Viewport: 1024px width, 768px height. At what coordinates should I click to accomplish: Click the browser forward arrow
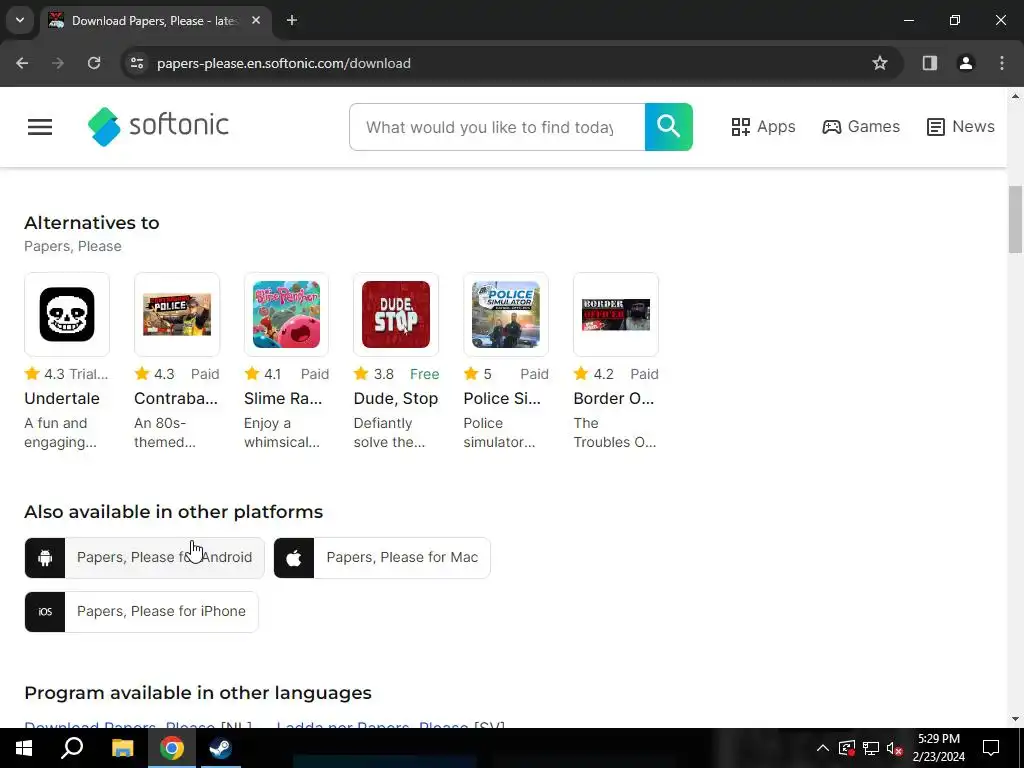pos(58,63)
